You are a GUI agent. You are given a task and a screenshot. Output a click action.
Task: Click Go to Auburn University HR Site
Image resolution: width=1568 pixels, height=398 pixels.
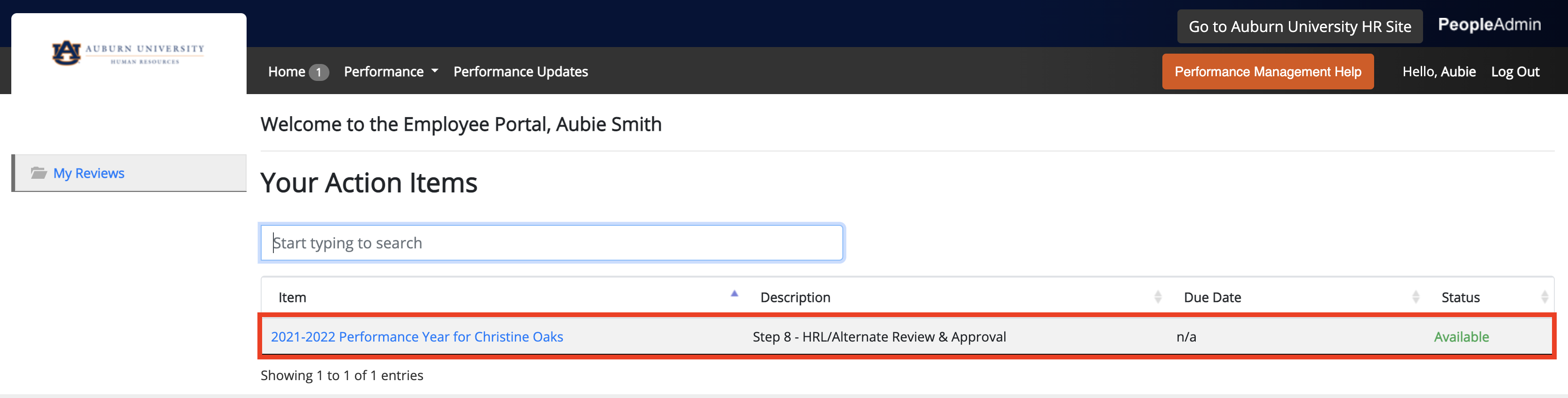click(x=1300, y=27)
